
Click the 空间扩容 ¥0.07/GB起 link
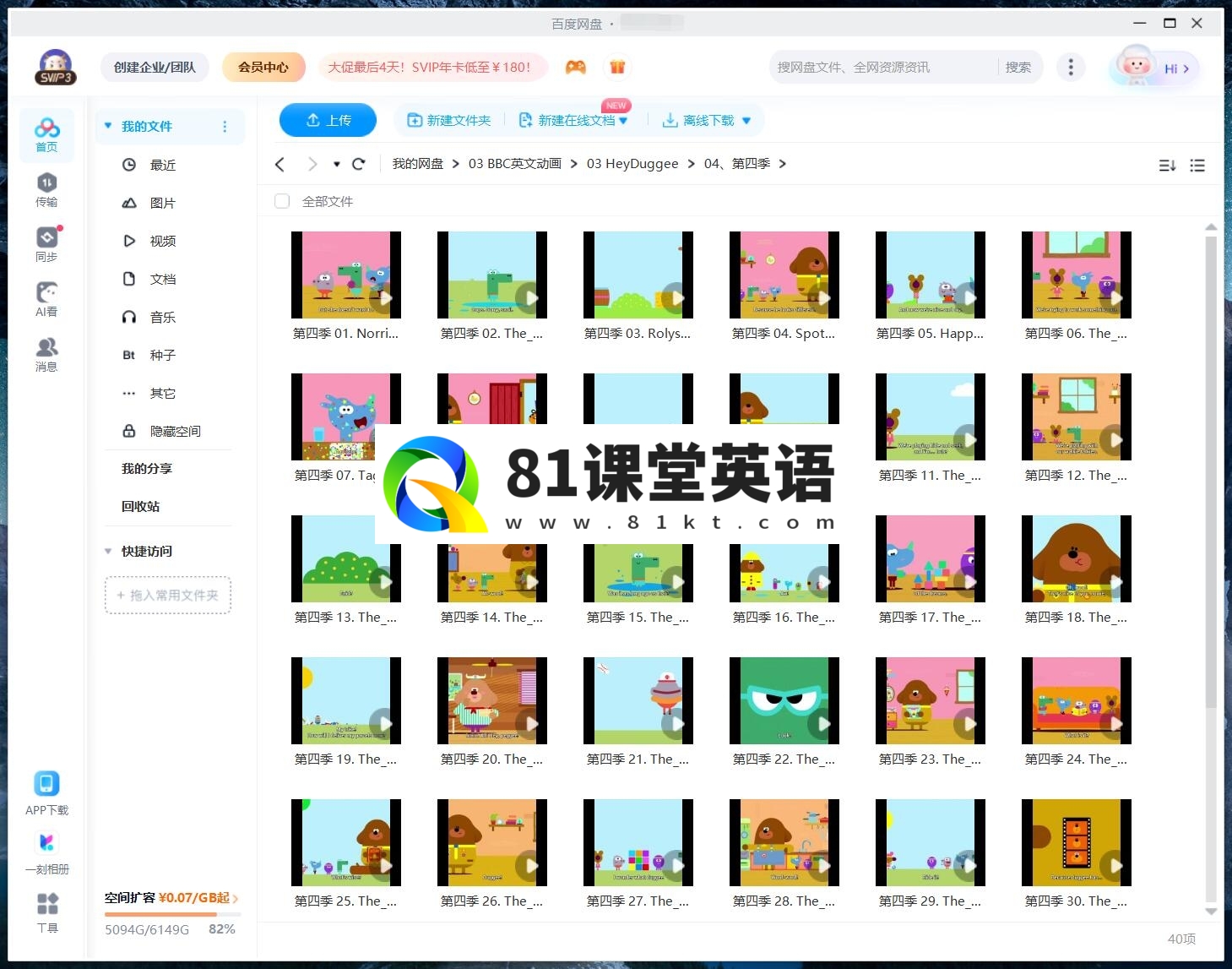[171, 897]
